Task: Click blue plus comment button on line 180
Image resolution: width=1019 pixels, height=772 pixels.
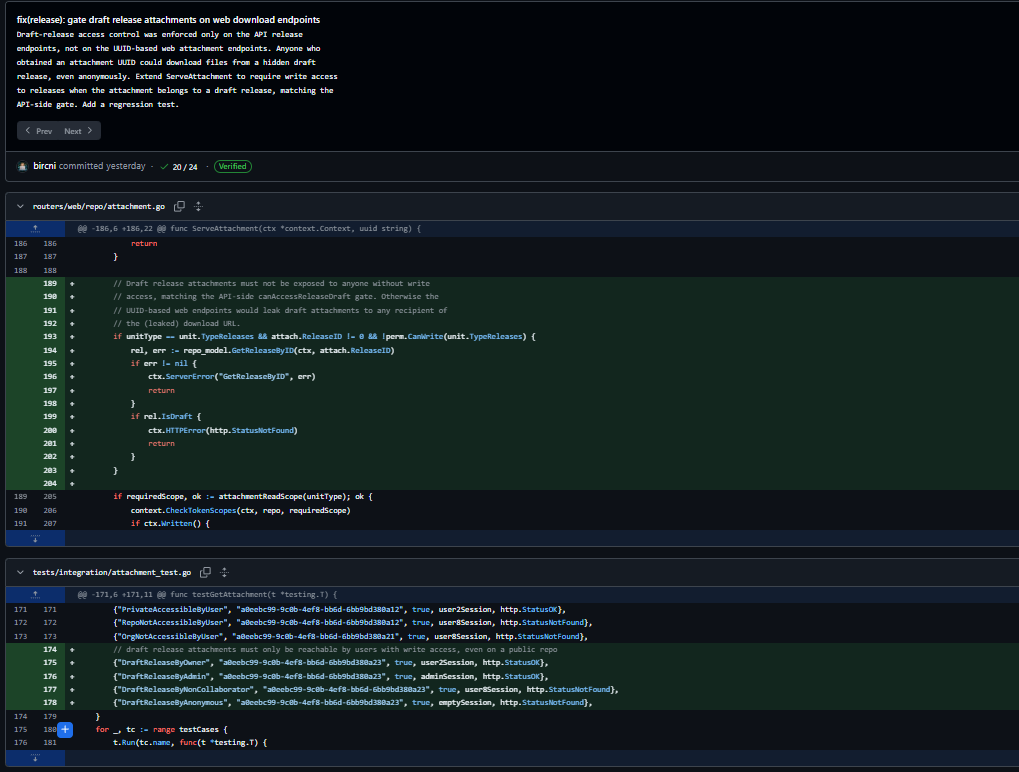Action: 65,729
